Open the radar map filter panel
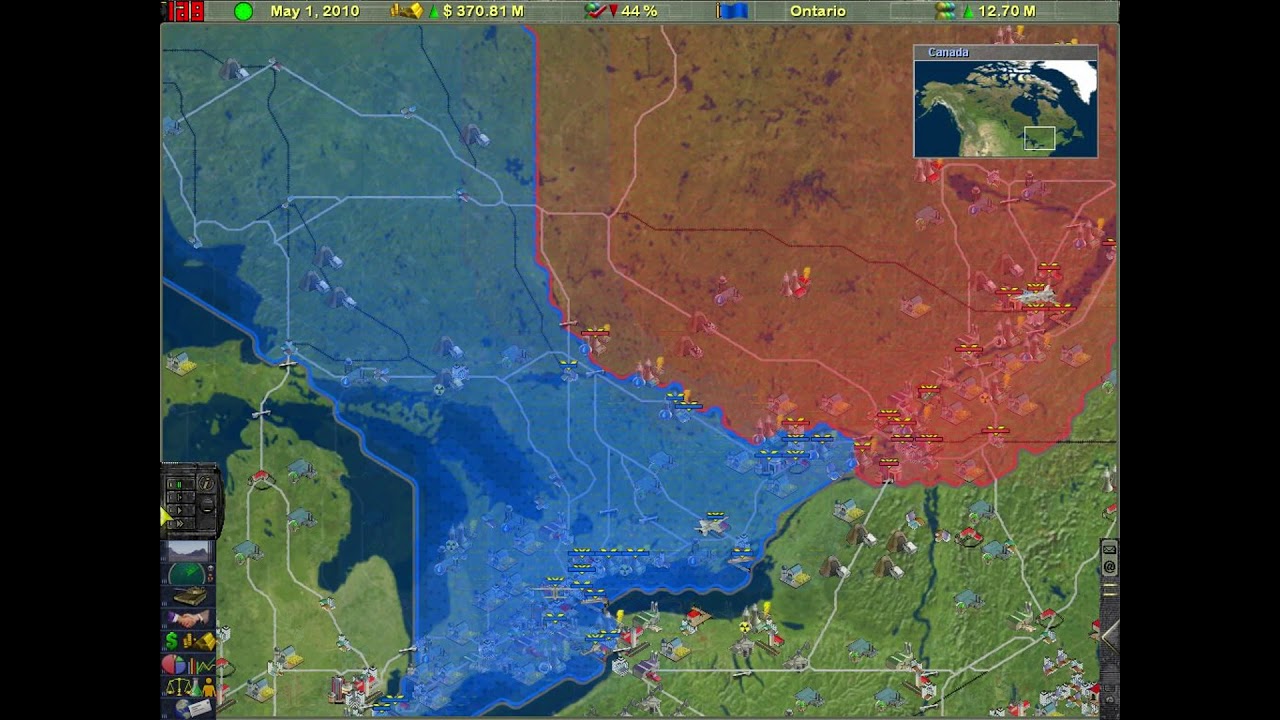This screenshot has width=1280, height=720. pos(187,574)
